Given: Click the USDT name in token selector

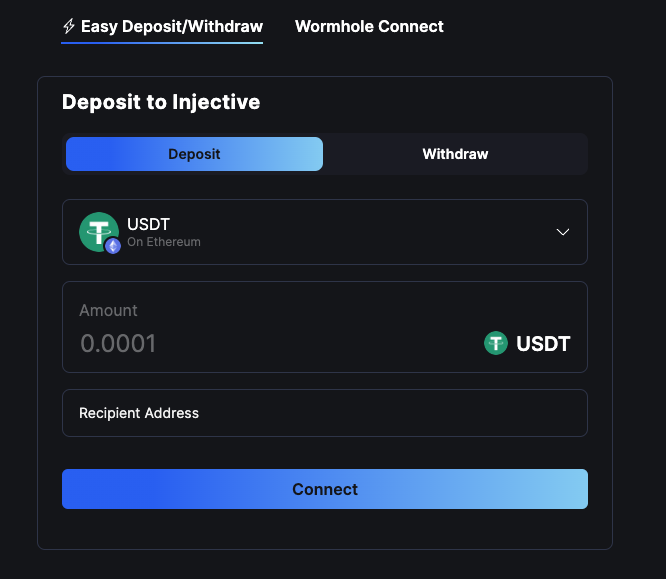Looking at the screenshot, I should [149, 224].
